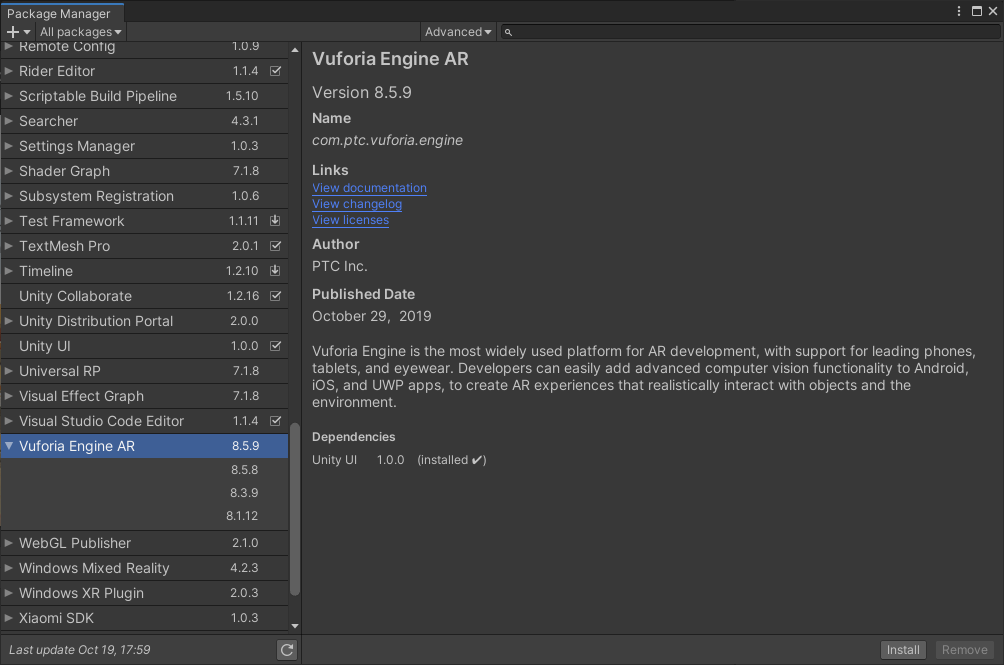Click the installed checkmark for TextMesh Pro
This screenshot has width=1004, height=665.
point(275,246)
